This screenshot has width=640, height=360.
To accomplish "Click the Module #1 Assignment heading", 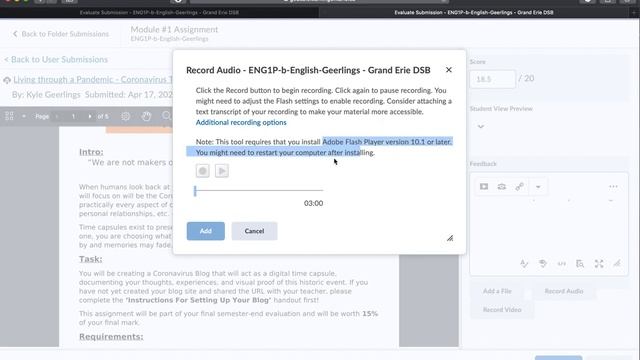I will 174,30.
